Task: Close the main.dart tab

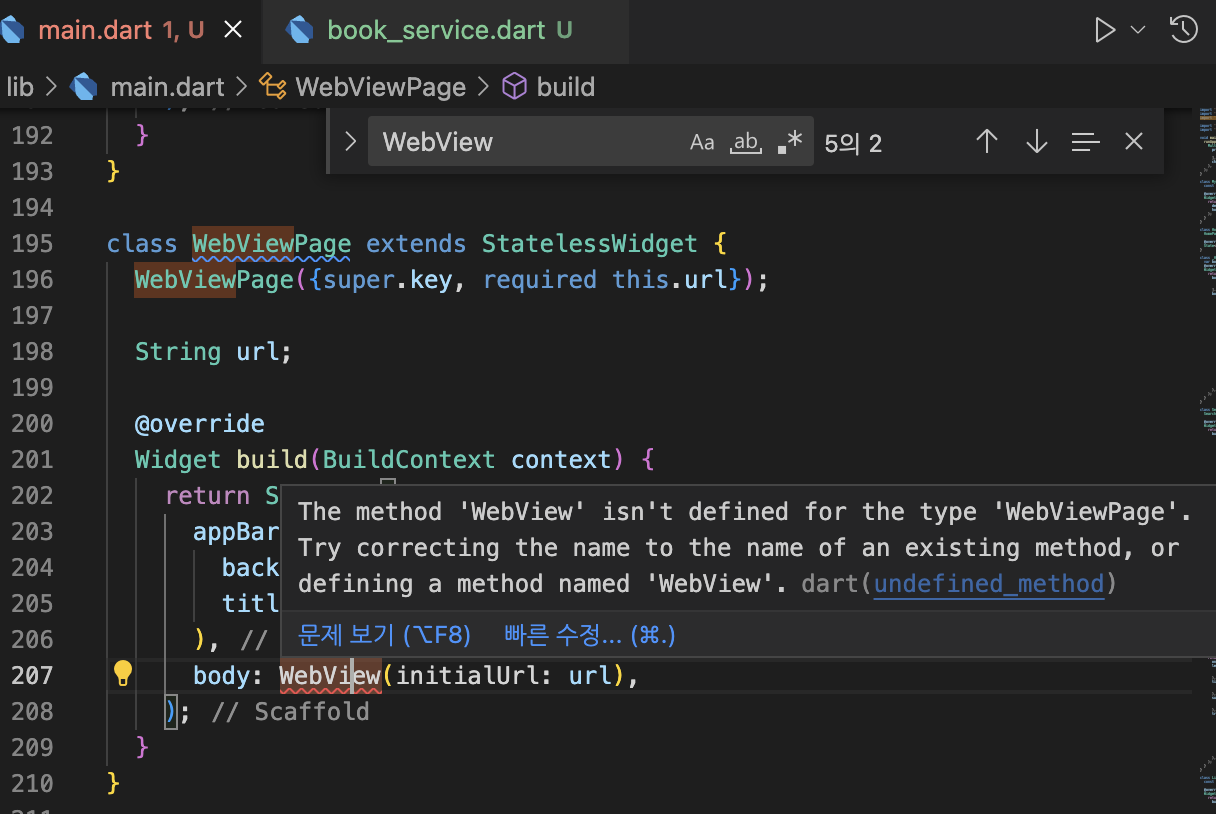Action: pyautogui.click(x=233, y=30)
